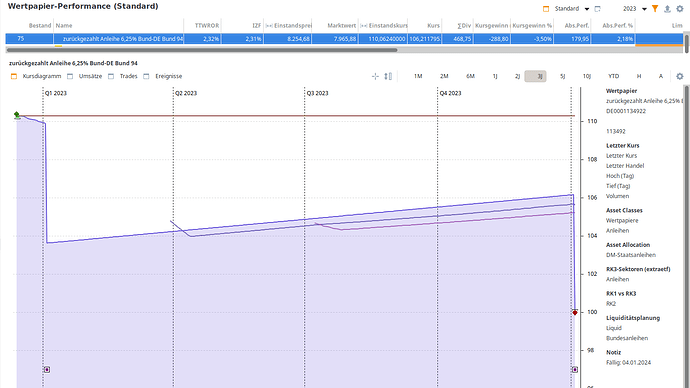Screen dimensions: 690x388
Task: Click the horizontal table scrollbar
Action: tap(202, 50)
